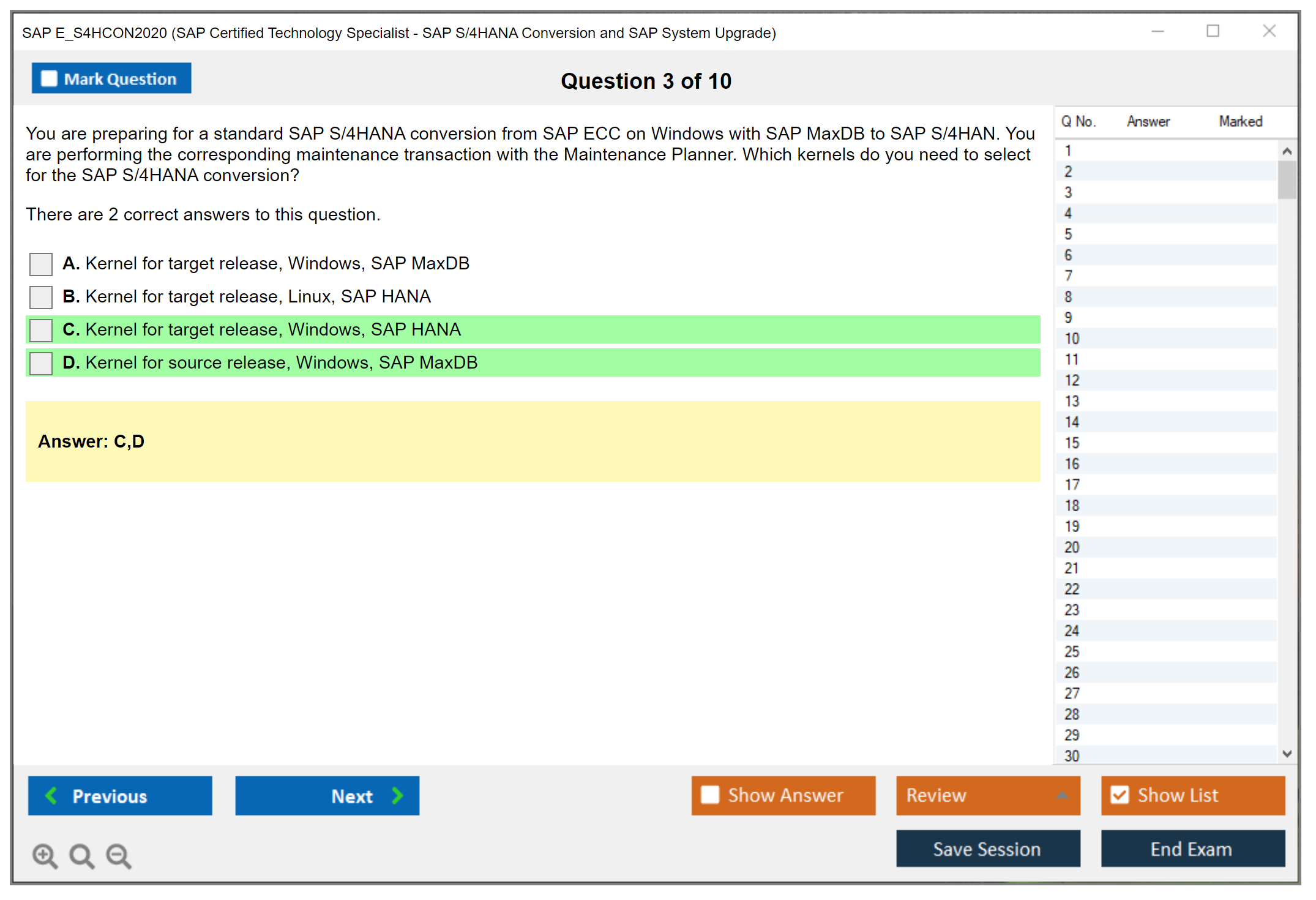Tick the Mark Question checkbox
The height and width of the screenshot is (900, 1316).
click(x=49, y=78)
